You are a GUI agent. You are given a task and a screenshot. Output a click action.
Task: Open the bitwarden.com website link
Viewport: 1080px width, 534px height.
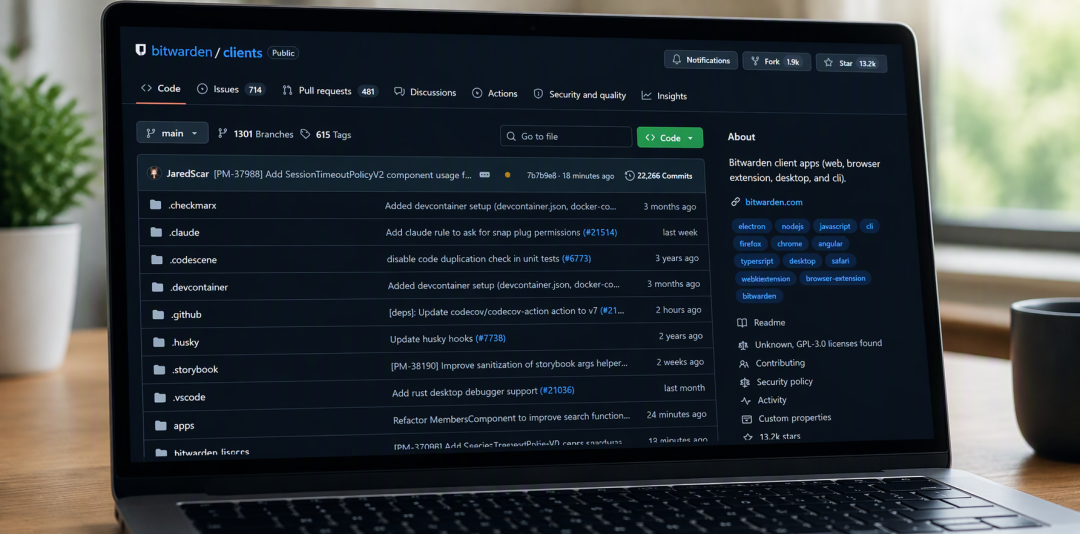773,202
